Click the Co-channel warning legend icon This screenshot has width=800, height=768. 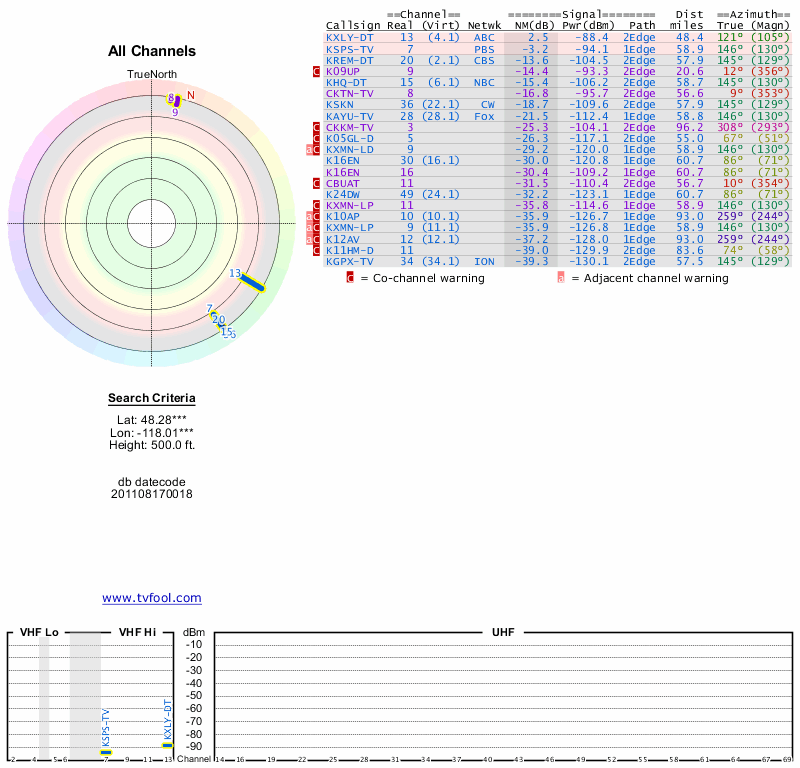click(x=350, y=278)
